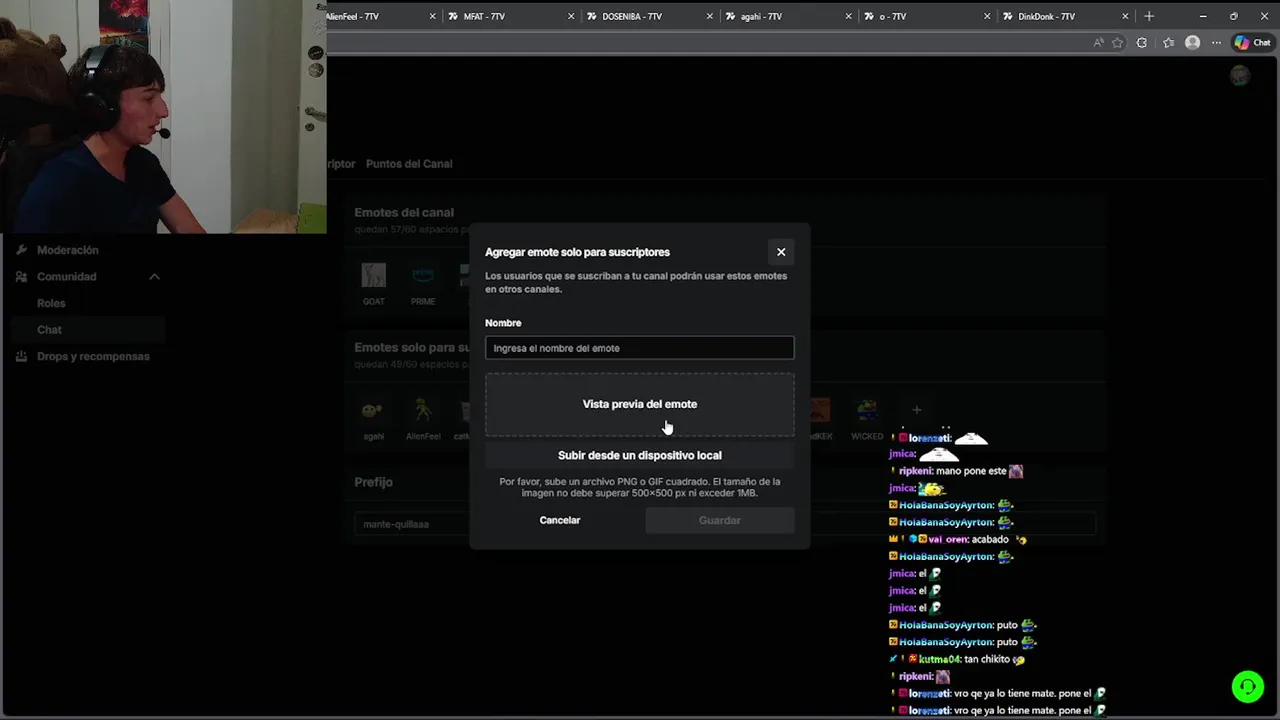Click the Nombre label
1280x720 pixels.
click(x=503, y=323)
